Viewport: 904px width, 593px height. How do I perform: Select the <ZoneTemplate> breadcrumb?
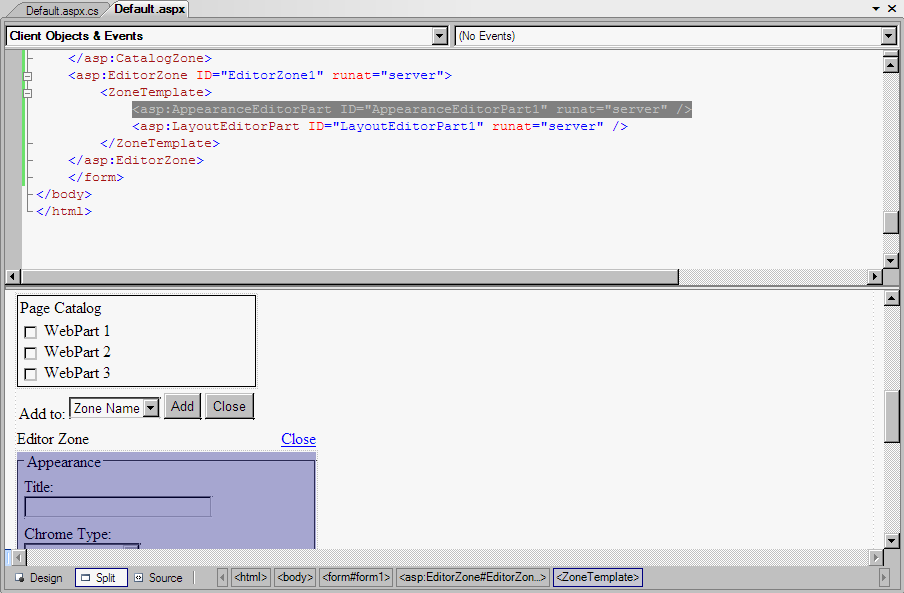coord(598,577)
